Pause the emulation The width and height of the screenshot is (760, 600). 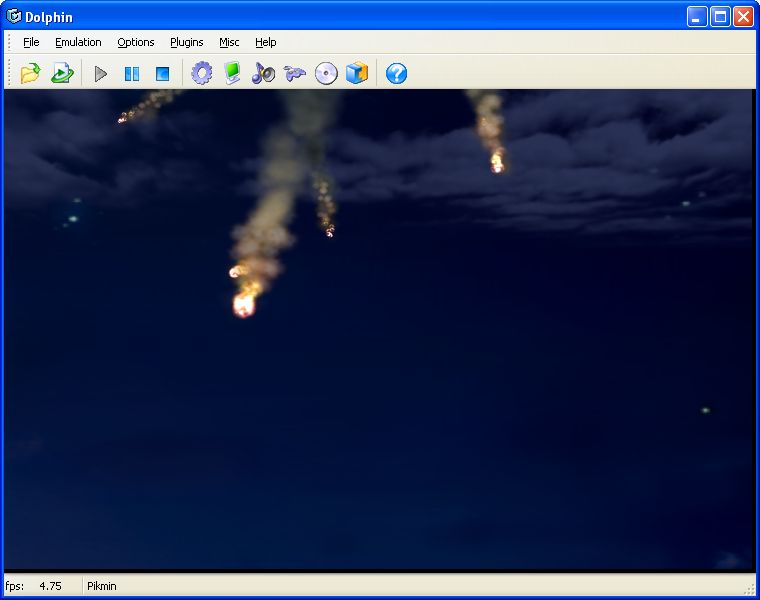coord(132,74)
